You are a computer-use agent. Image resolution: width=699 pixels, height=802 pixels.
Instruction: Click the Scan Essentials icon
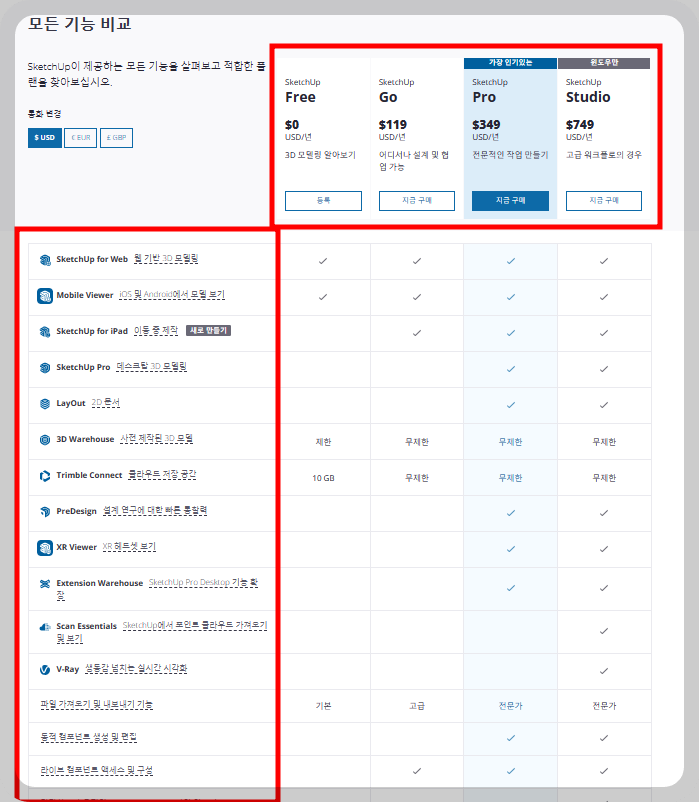(x=45, y=627)
